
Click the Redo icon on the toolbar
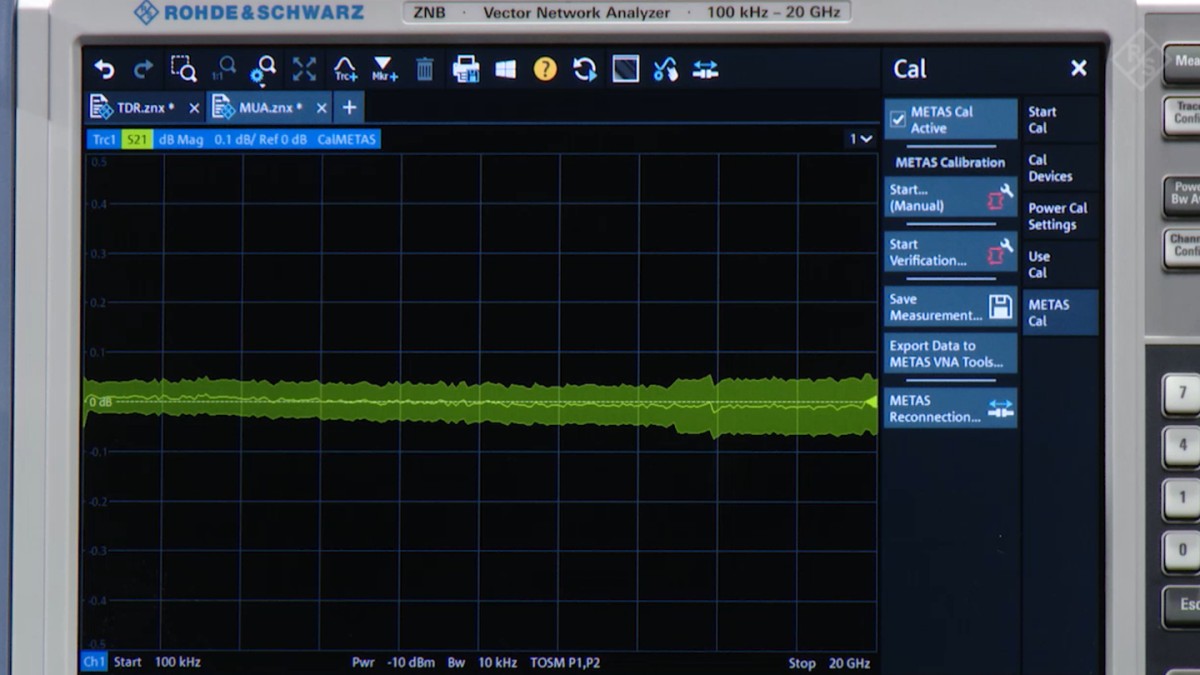tap(143, 69)
